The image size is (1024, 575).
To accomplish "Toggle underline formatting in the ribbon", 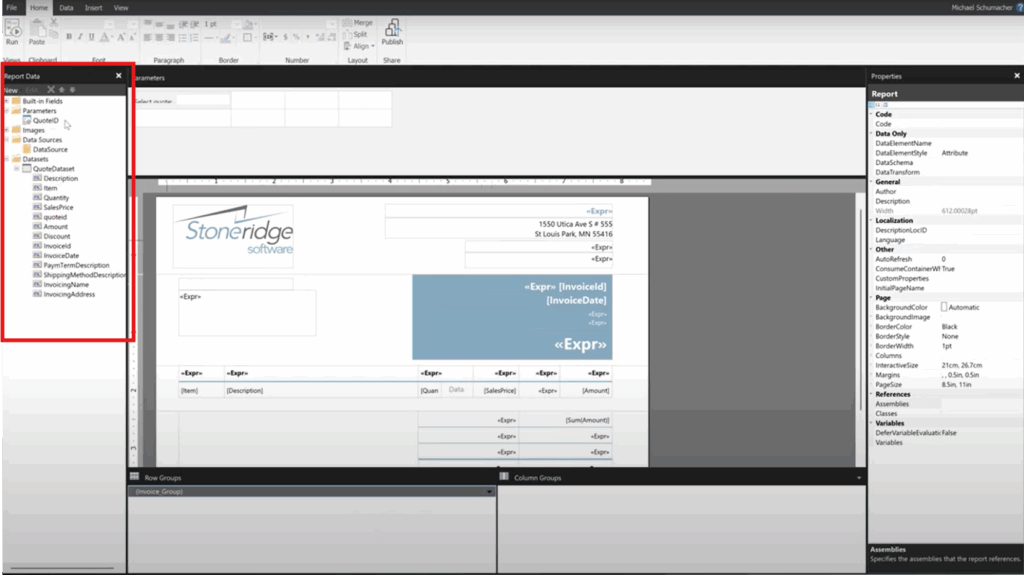I will [91, 37].
